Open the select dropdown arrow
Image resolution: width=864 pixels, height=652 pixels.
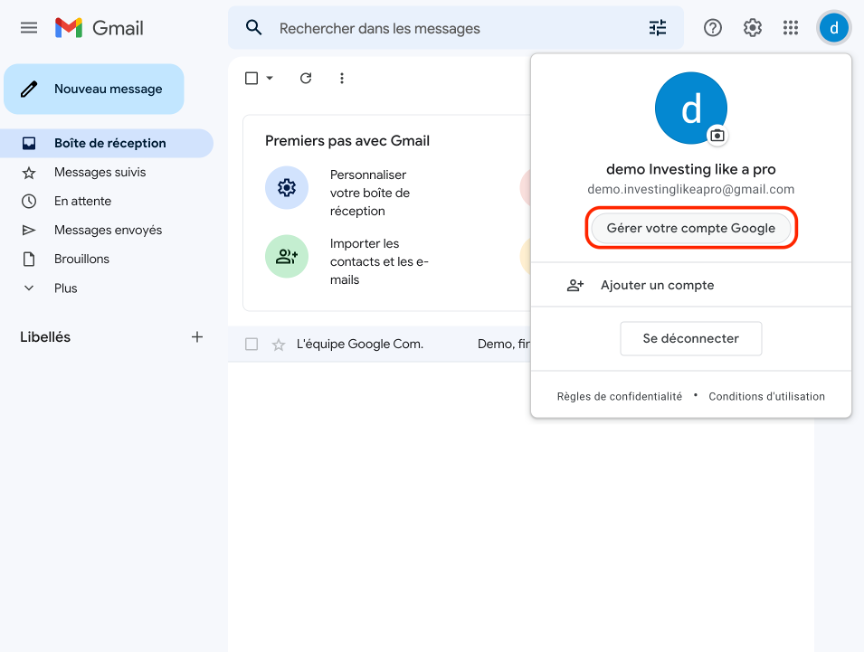coord(269,78)
